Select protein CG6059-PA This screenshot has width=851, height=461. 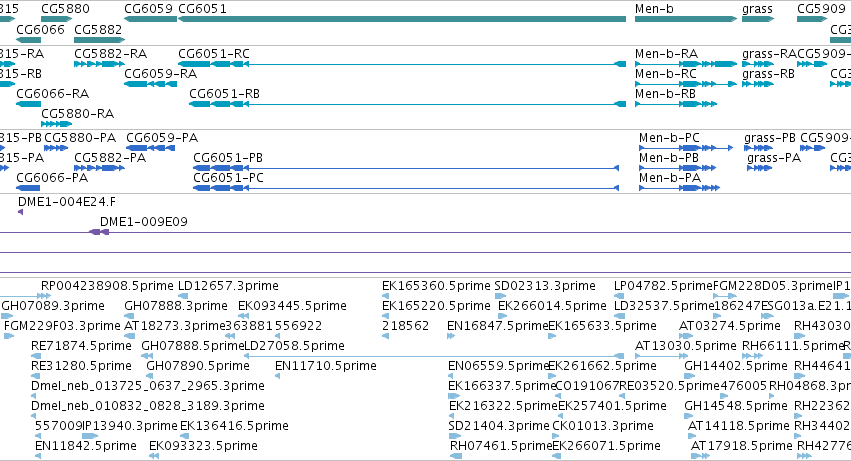[x=162, y=138]
